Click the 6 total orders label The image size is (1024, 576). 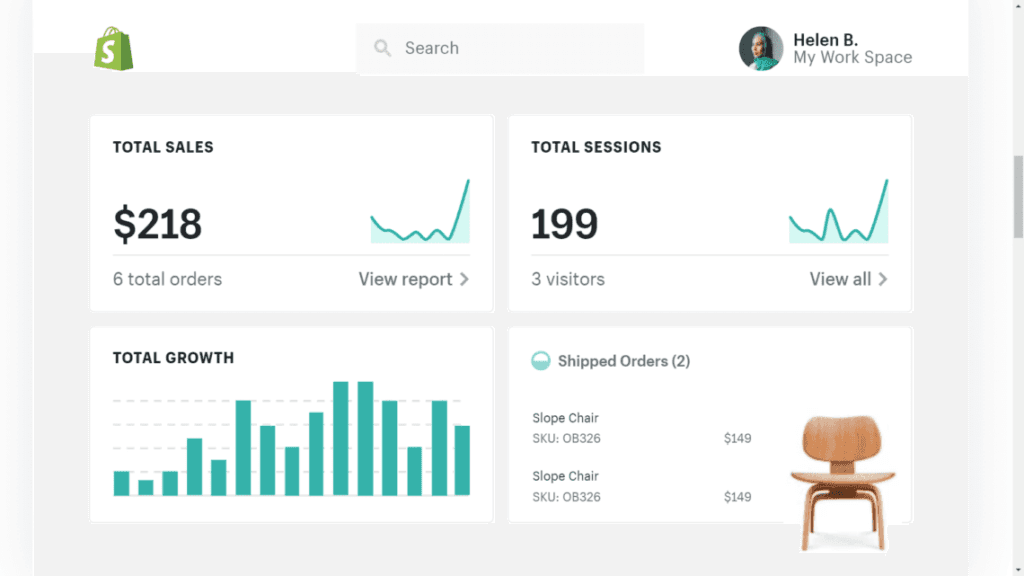[x=166, y=279]
